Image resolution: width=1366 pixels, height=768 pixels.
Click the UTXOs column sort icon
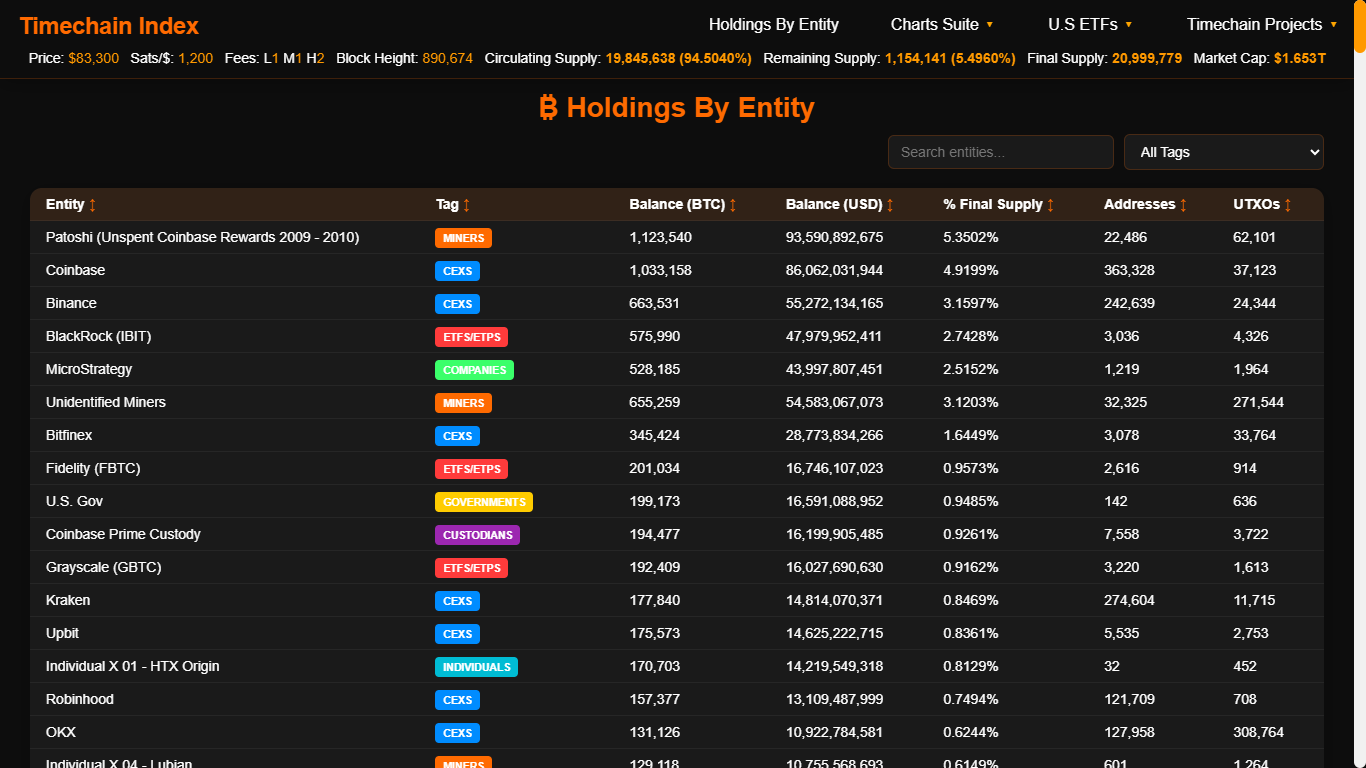pyautogui.click(x=1288, y=205)
